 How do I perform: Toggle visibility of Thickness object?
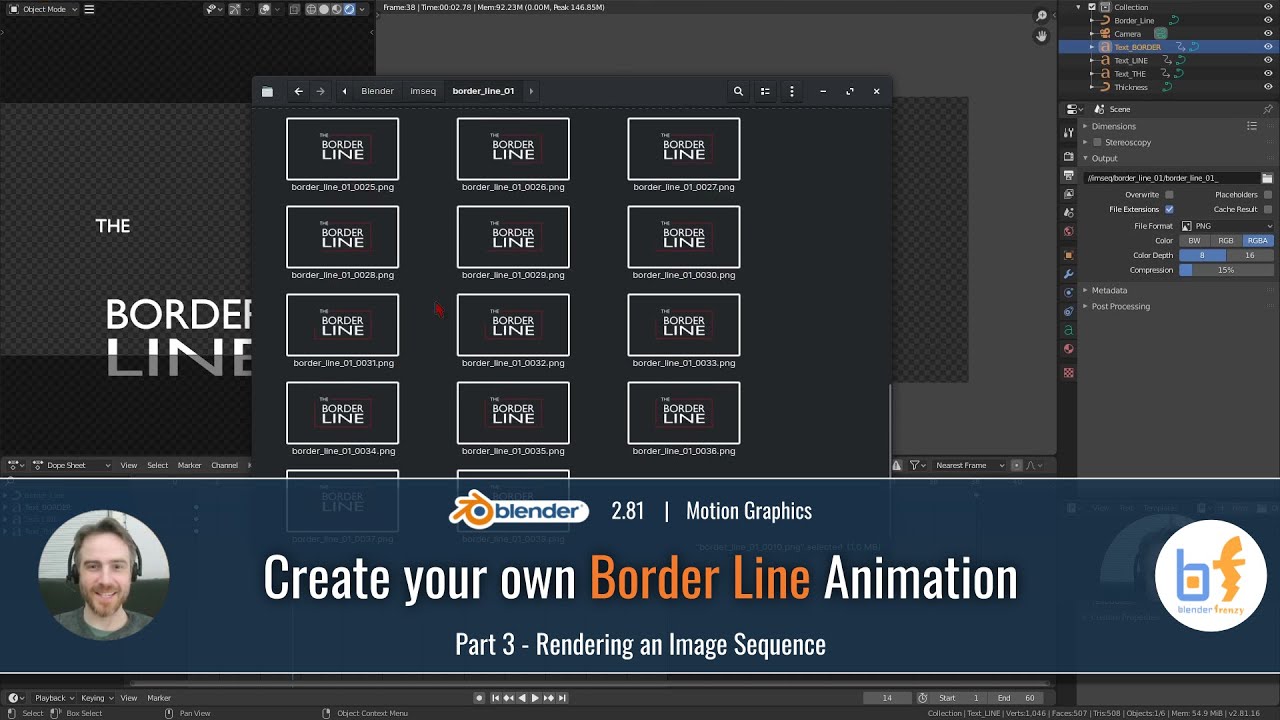[x=1268, y=87]
